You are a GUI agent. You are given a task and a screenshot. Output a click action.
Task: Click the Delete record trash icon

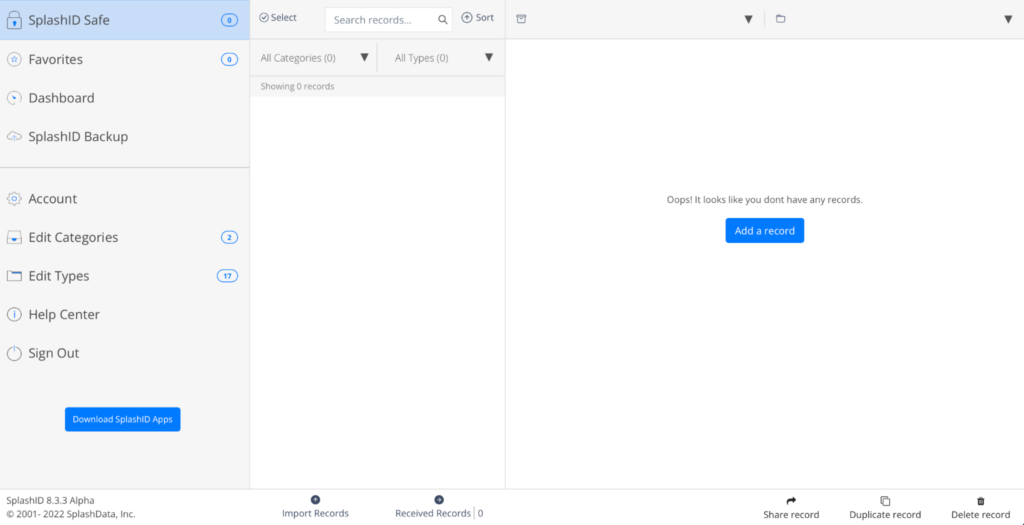click(980, 501)
